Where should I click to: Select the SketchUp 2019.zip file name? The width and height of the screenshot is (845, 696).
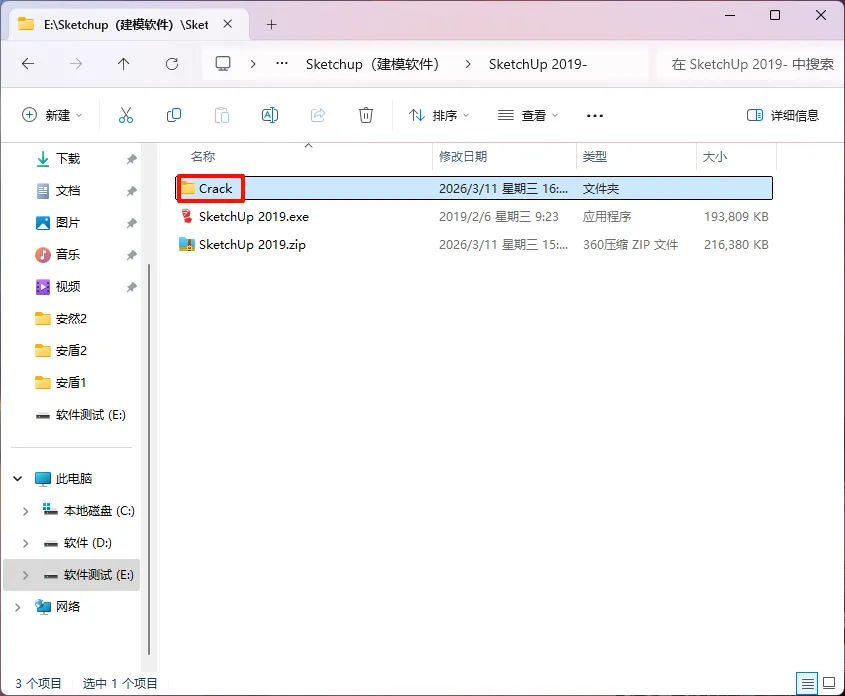[x=252, y=245]
